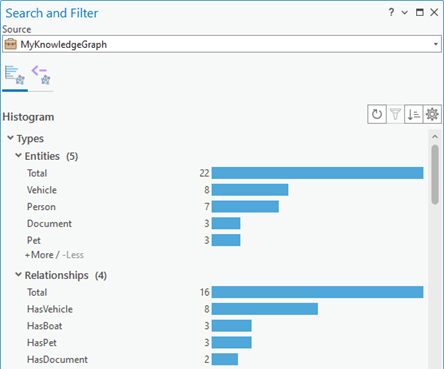Open the Source dropdown arrow
This screenshot has height=369, width=444.
coord(435,44)
